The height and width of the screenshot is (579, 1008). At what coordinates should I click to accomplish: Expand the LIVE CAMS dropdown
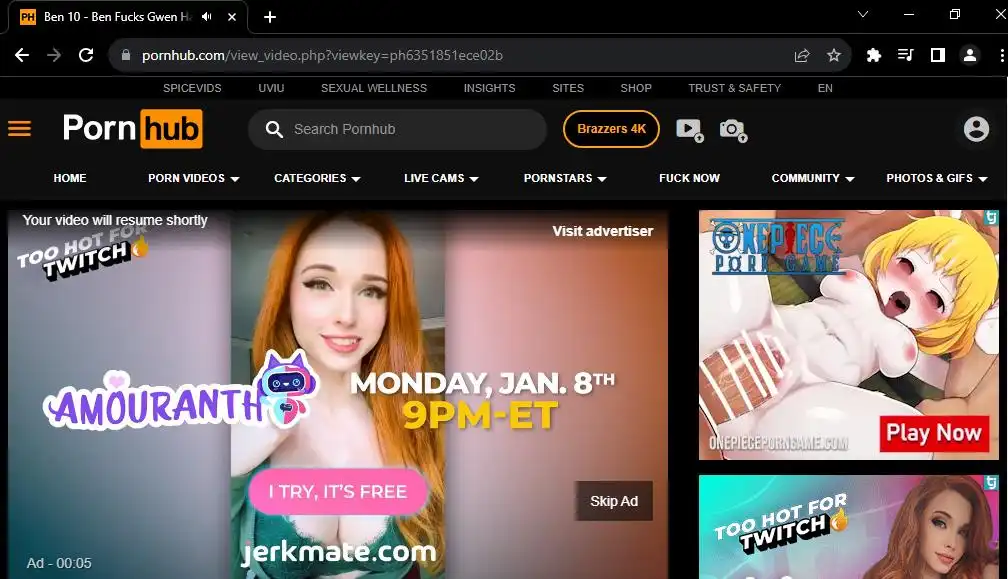[441, 178]
